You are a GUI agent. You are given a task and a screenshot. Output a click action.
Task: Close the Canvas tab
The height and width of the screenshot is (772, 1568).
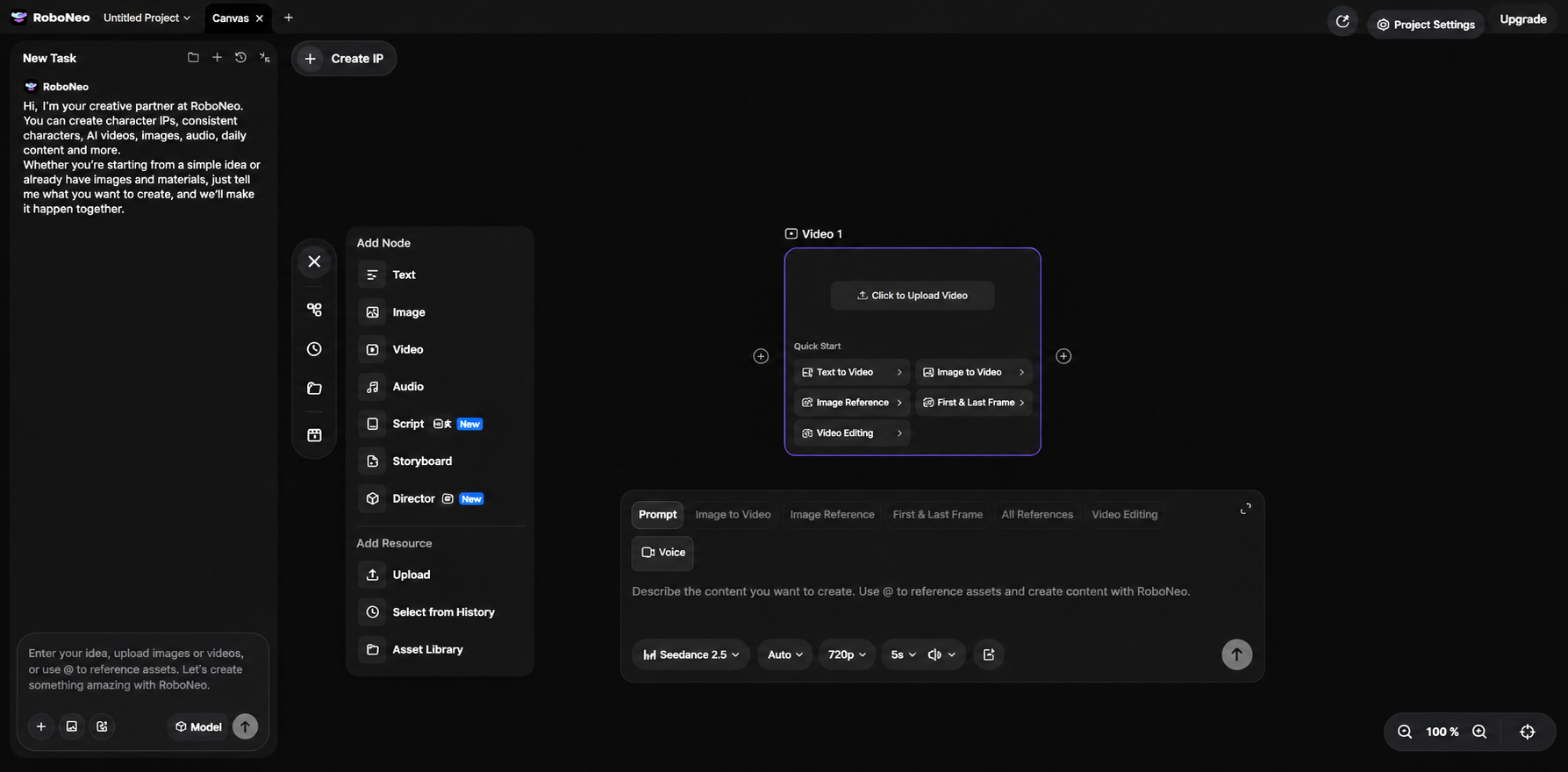pyautogui.click(x=260, y=18)
